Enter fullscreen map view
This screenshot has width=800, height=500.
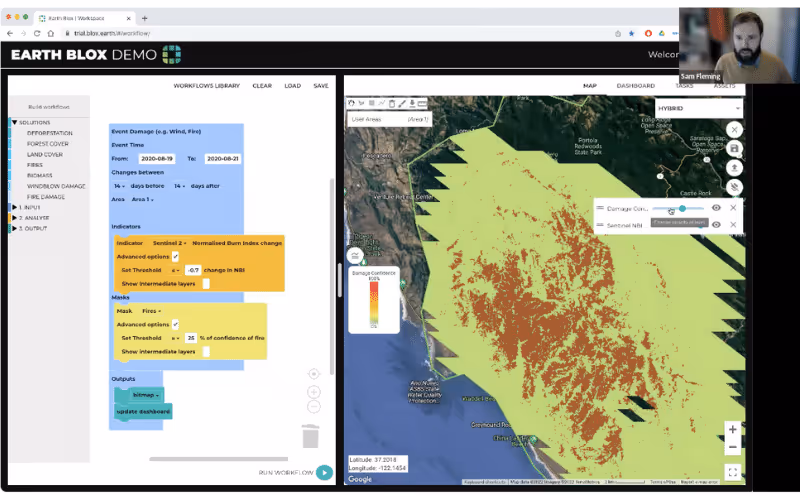coord(733,472)
